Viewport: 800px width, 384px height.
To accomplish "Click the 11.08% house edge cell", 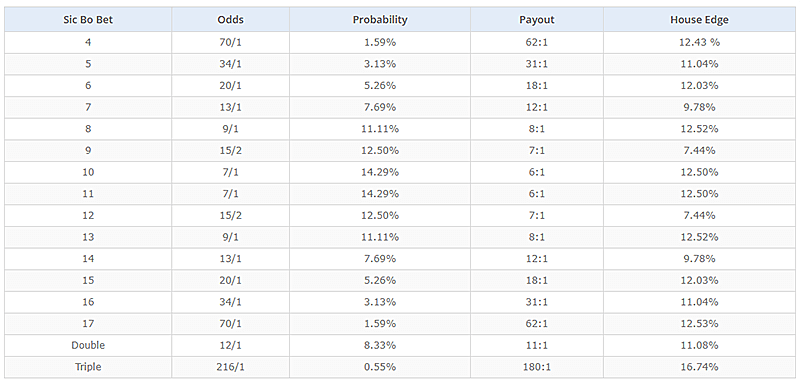I will (699, 345).
